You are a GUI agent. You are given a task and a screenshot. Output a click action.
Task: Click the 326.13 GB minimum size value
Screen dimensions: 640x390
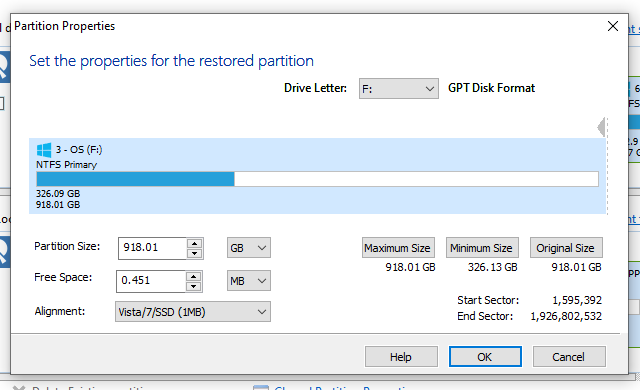(493, 267)
